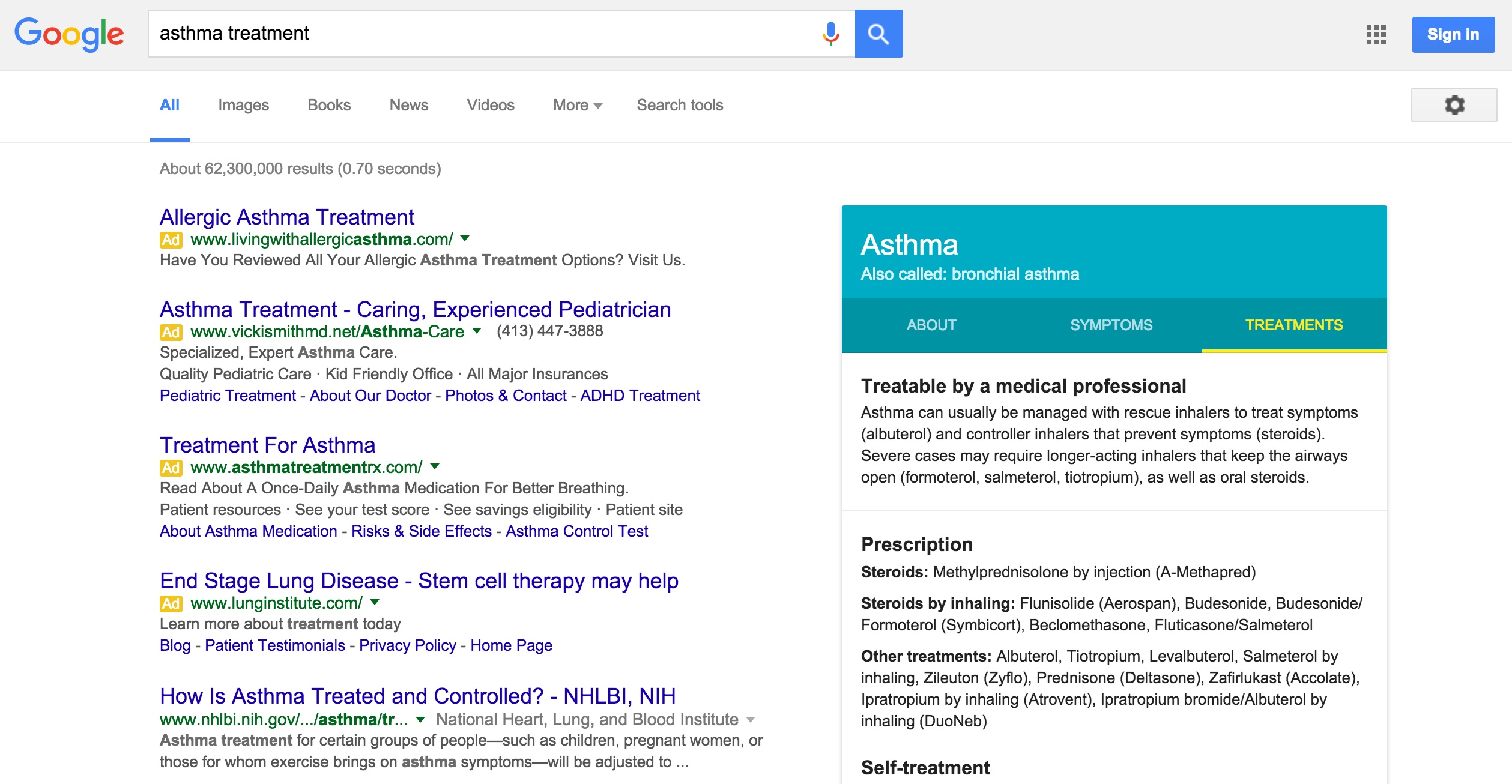Screen dimensions: 1512x784
Task: Open Privacy Policy sitelink
Action: click(408, 645)
